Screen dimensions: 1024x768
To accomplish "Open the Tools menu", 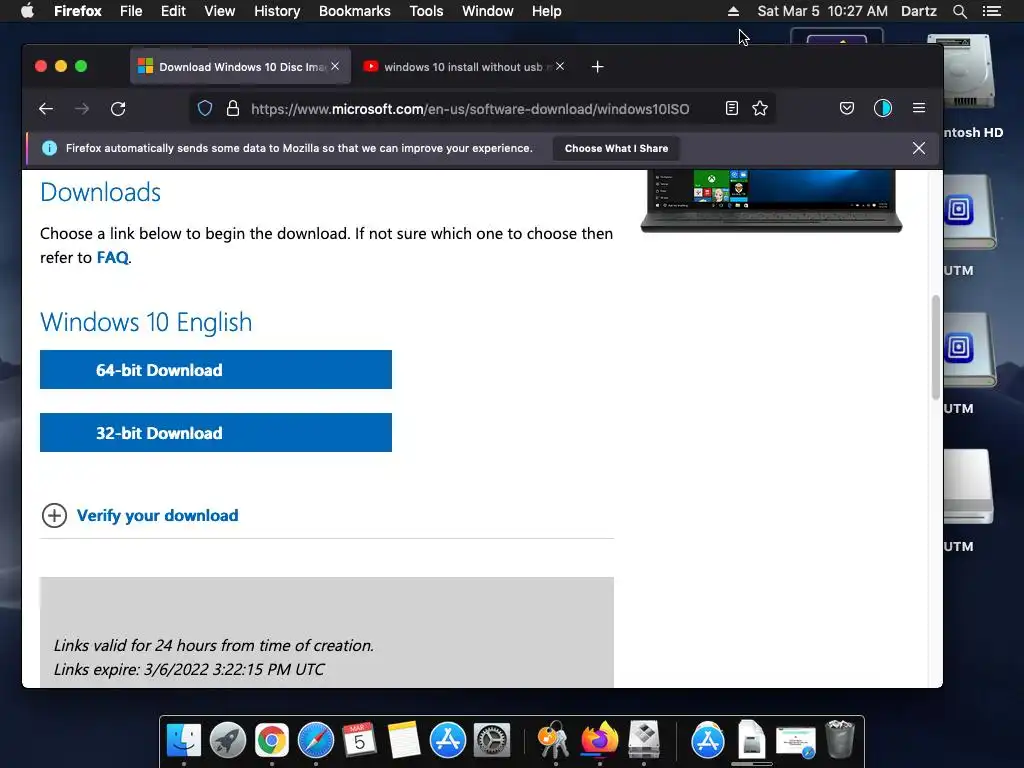I will 426,11.
